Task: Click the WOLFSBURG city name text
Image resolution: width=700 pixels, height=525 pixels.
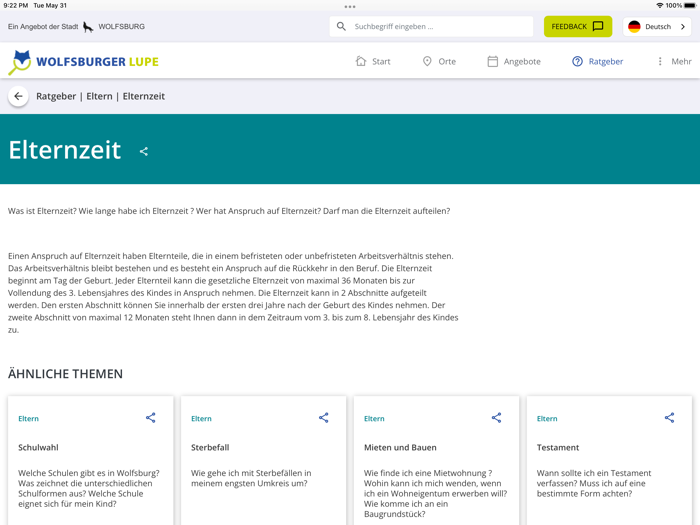Action: pos(121,27)
